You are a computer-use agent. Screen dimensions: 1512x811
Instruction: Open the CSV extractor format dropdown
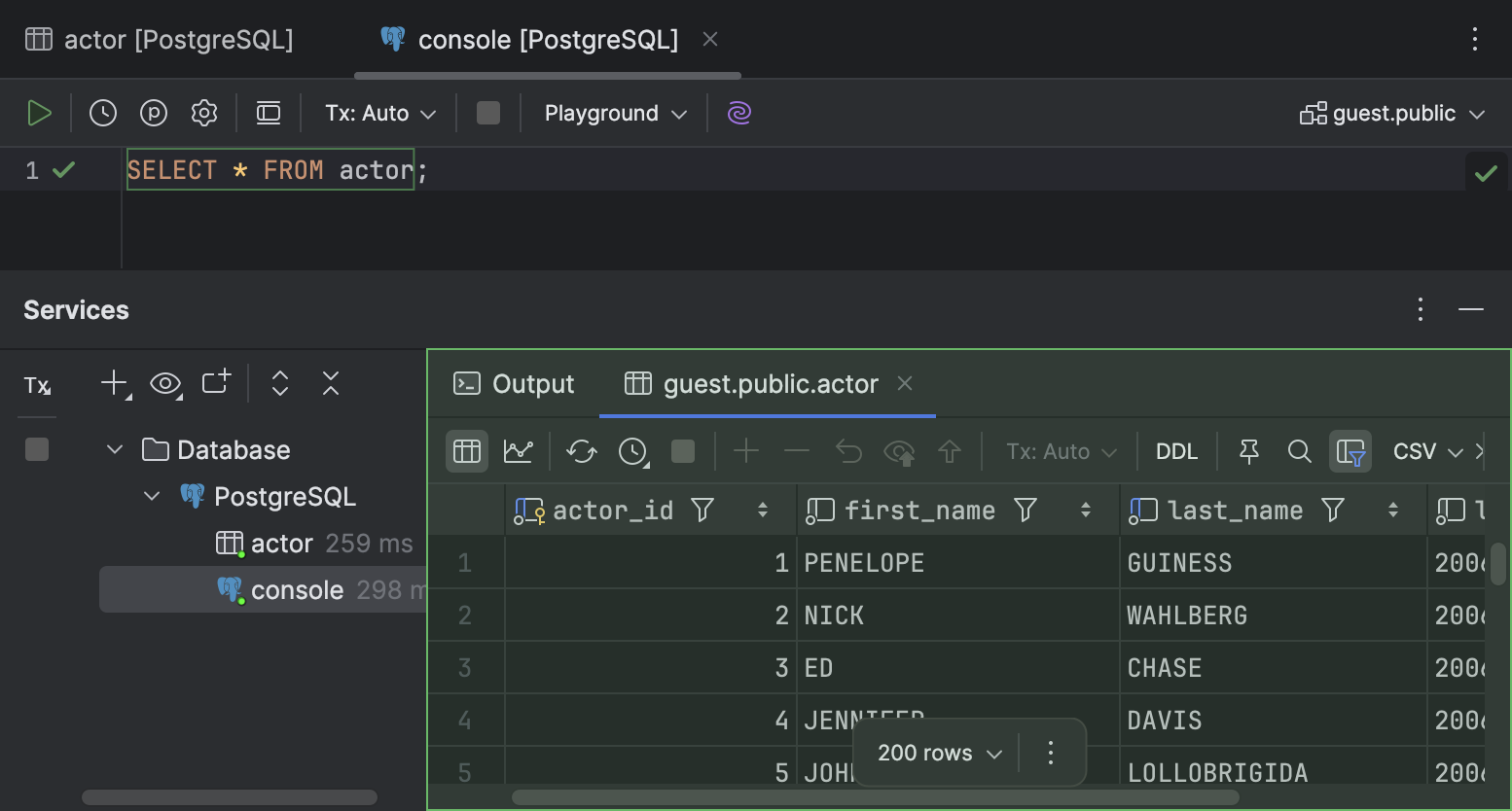[1426, 450]
